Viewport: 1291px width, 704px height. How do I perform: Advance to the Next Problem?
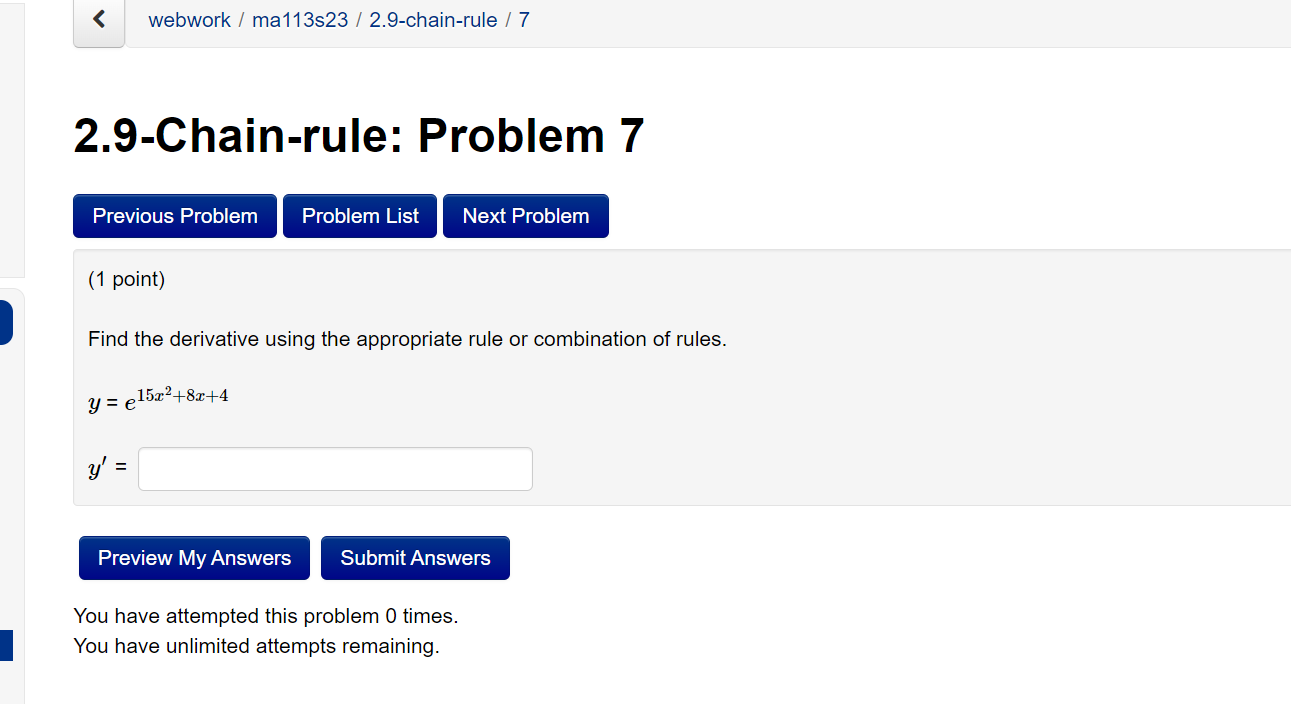(x=525, y=215)
